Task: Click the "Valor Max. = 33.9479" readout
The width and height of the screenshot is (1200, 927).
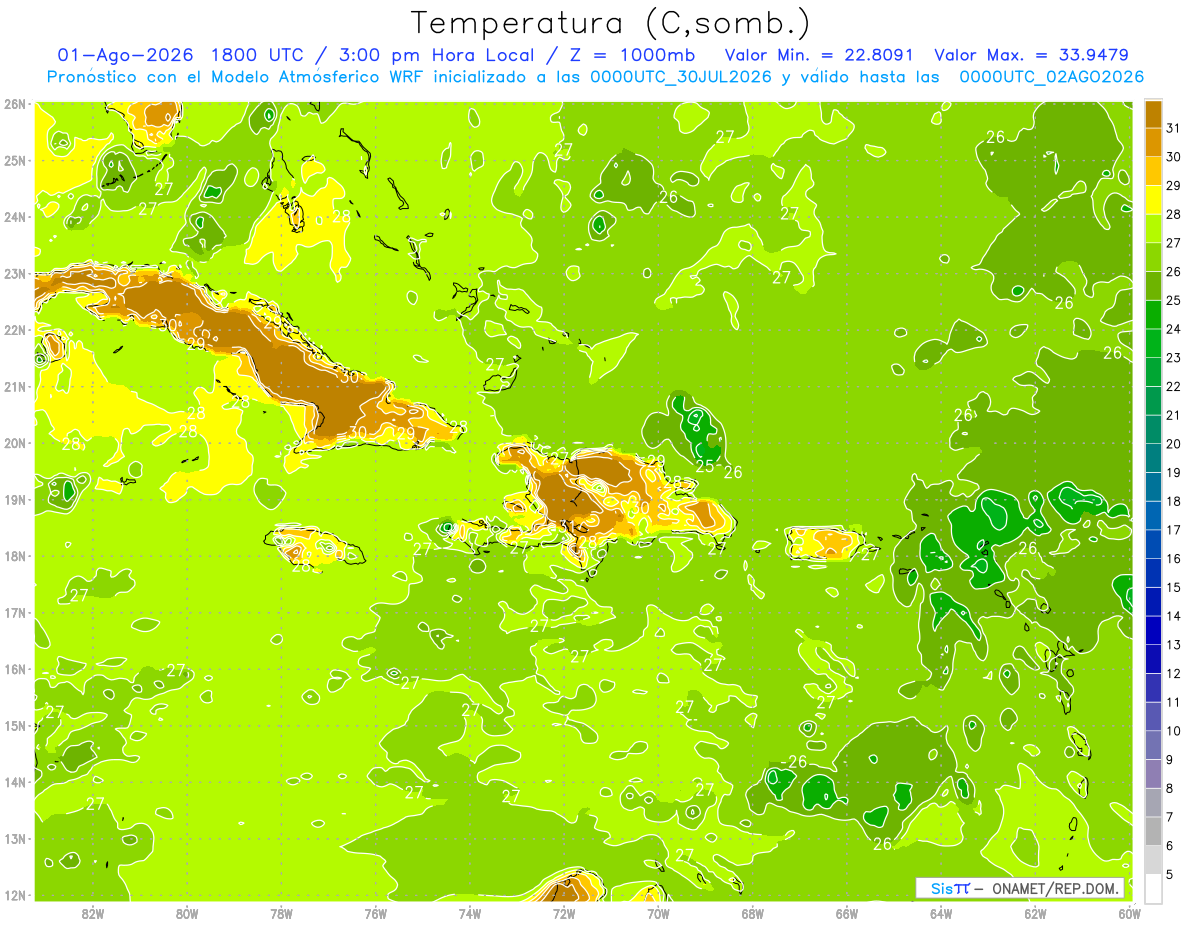Action: click(x=1031, y=55)
